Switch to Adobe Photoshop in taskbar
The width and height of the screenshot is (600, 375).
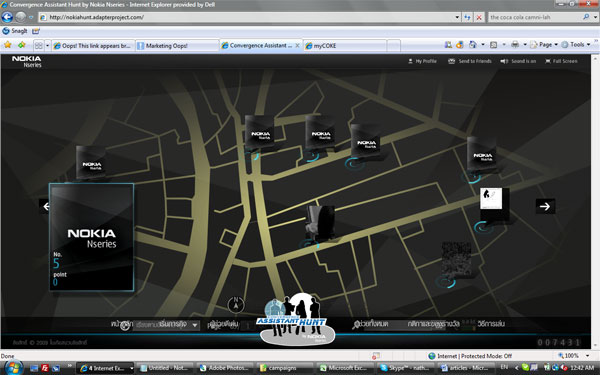tap(225, 368)
